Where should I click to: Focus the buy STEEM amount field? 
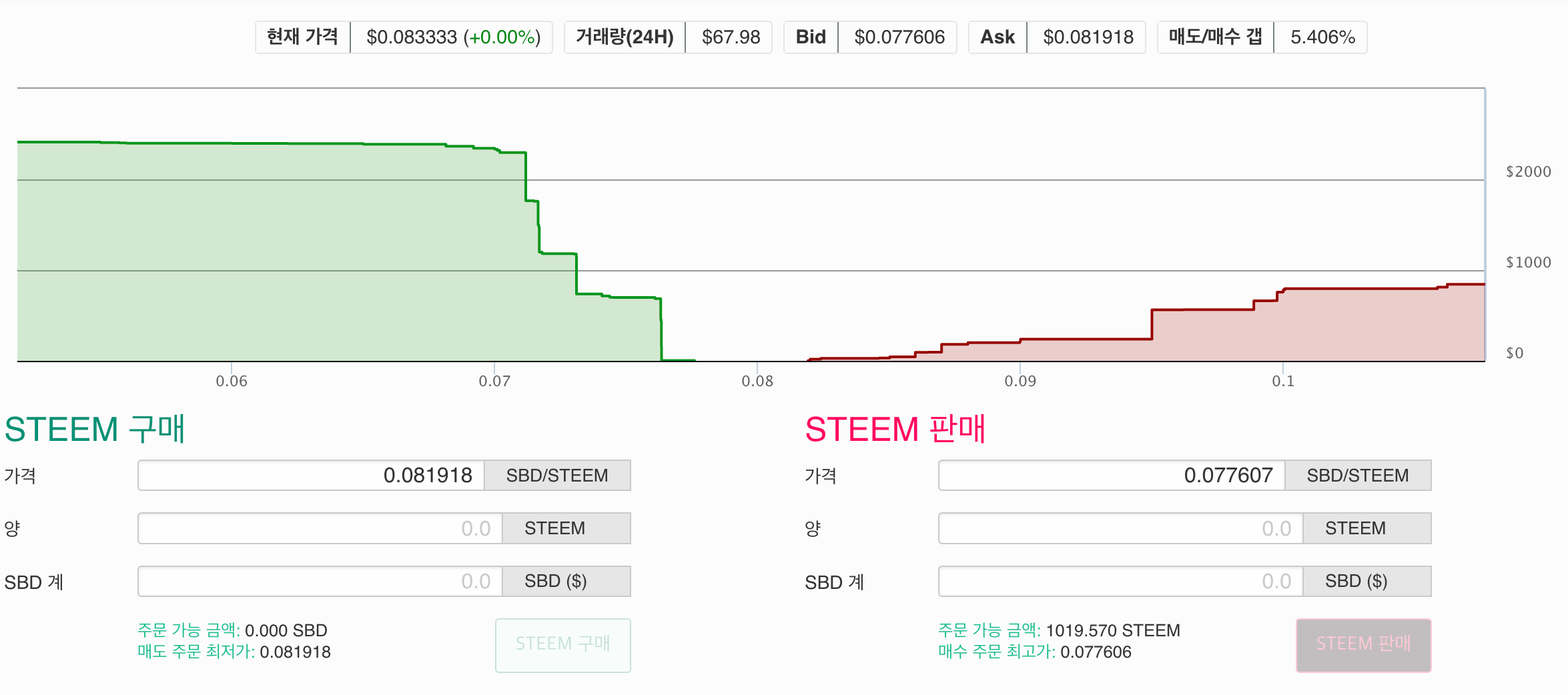(x=320, y=528)
